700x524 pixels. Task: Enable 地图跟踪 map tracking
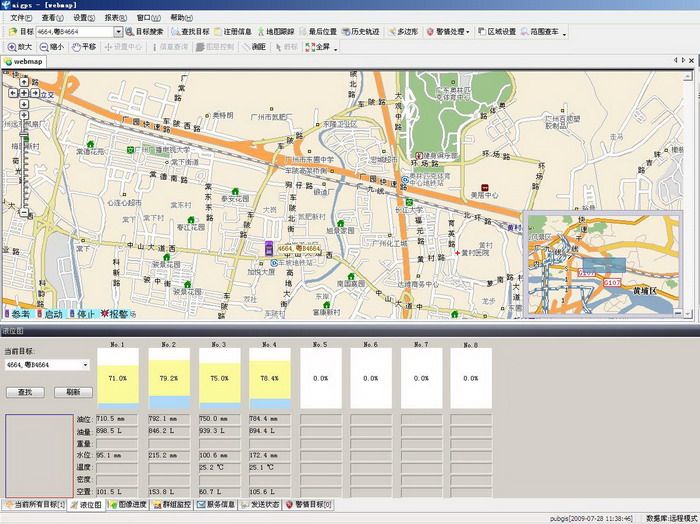pos(276,32)
